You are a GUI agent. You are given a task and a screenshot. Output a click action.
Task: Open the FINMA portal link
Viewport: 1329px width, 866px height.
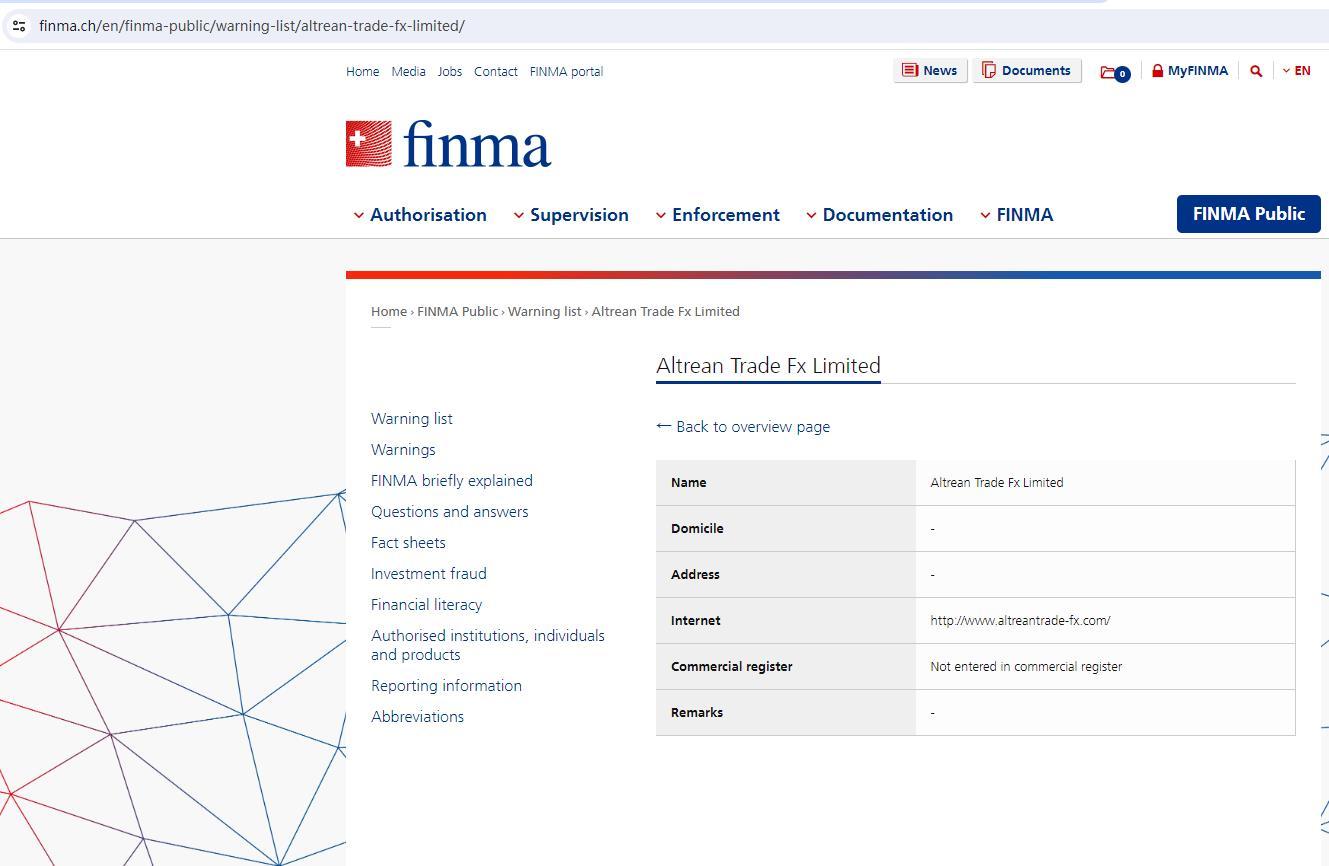pos(566,72)
